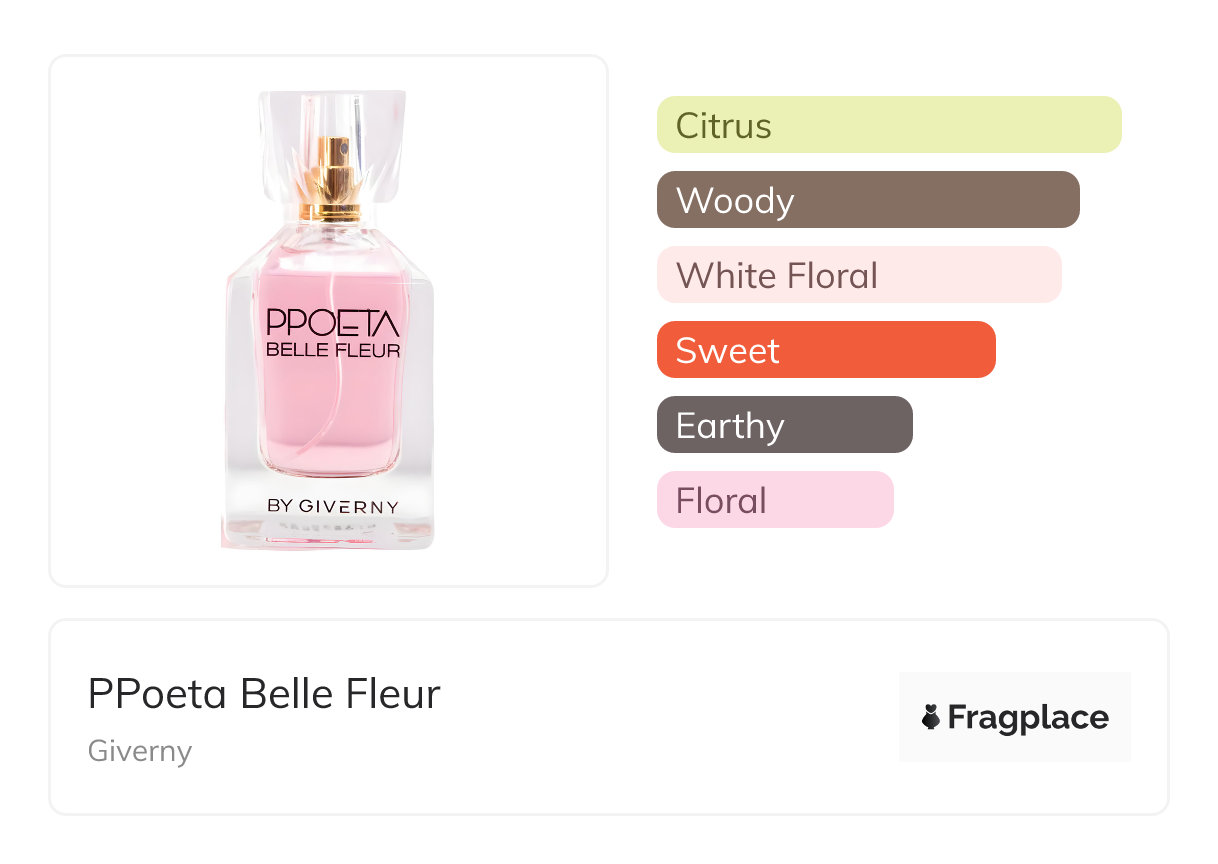Click BELLE FLEUR text on the bottle
Image resolution: width=1218 pixels, height=864 pixels.
click(x=333, y=350)
